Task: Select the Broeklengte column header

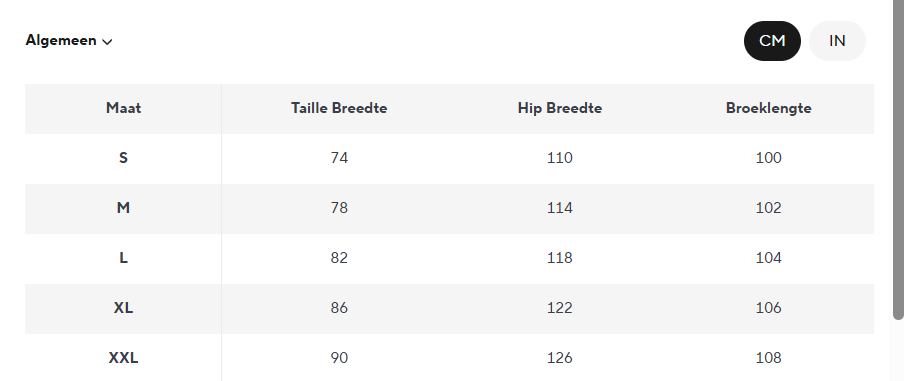Action: (x=769, y=108)
